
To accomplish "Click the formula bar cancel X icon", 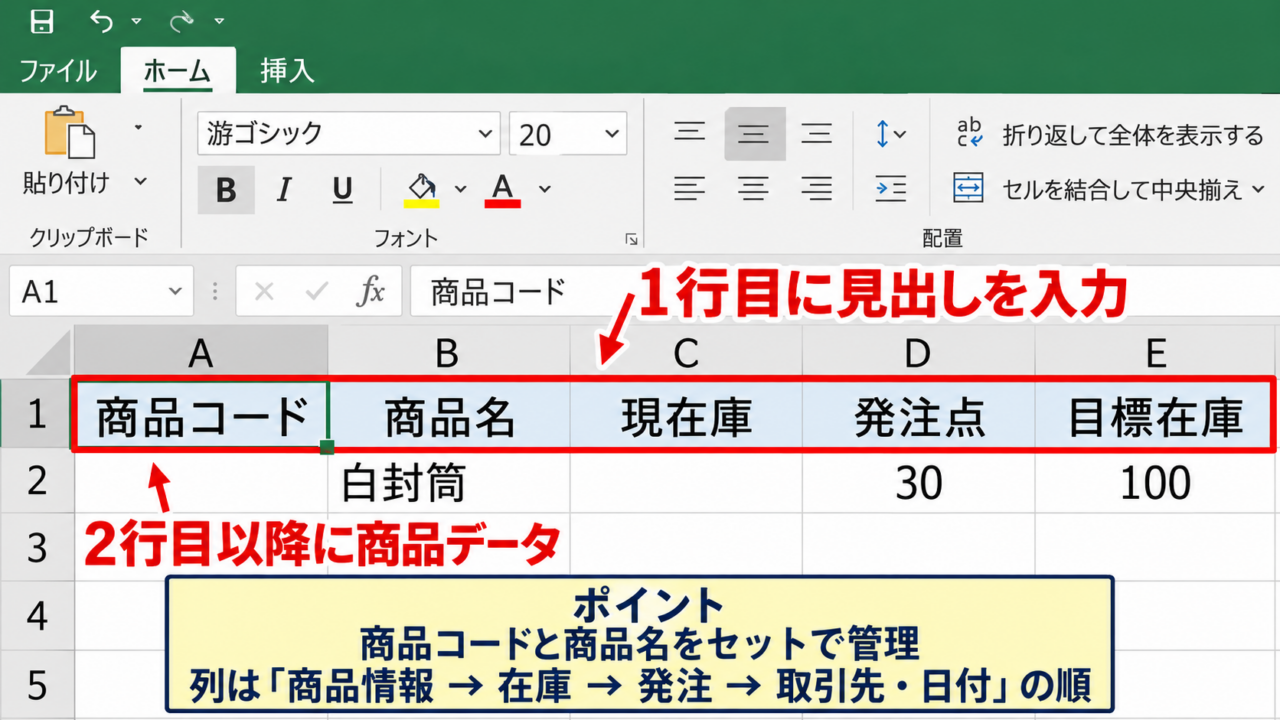I will tap(264, 291).
